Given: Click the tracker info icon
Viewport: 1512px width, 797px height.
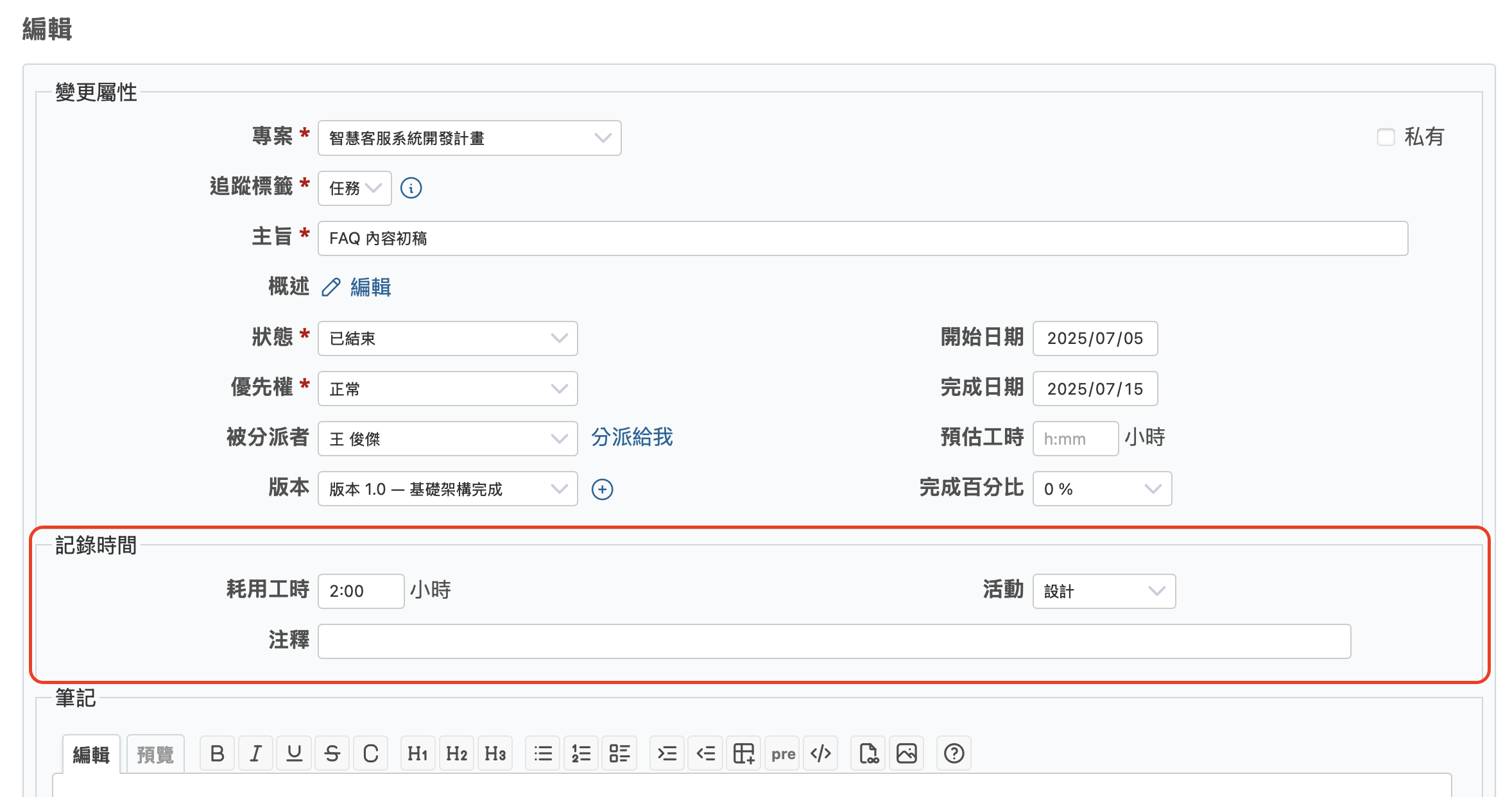Looking at the screenshot, I should [x=411, y=188].
